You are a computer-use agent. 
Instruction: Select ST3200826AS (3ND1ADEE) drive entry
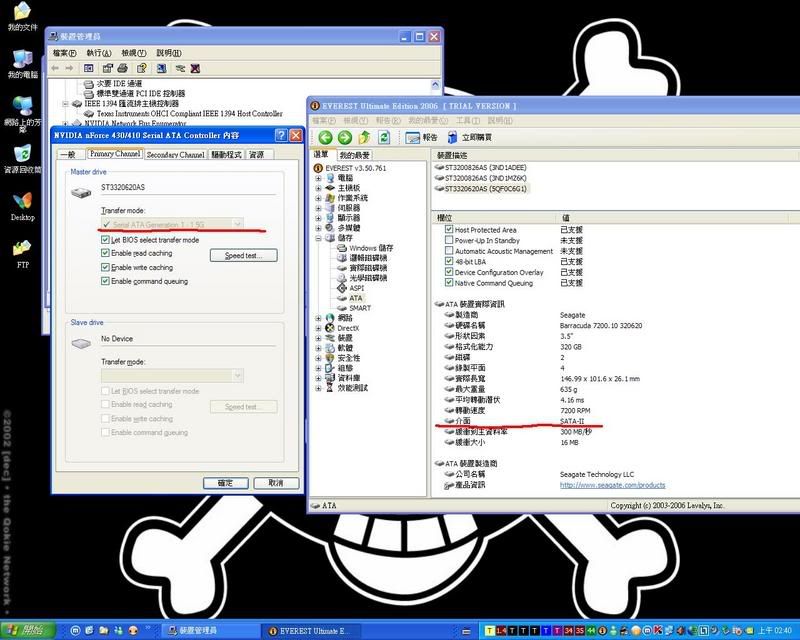click(481, 167)
